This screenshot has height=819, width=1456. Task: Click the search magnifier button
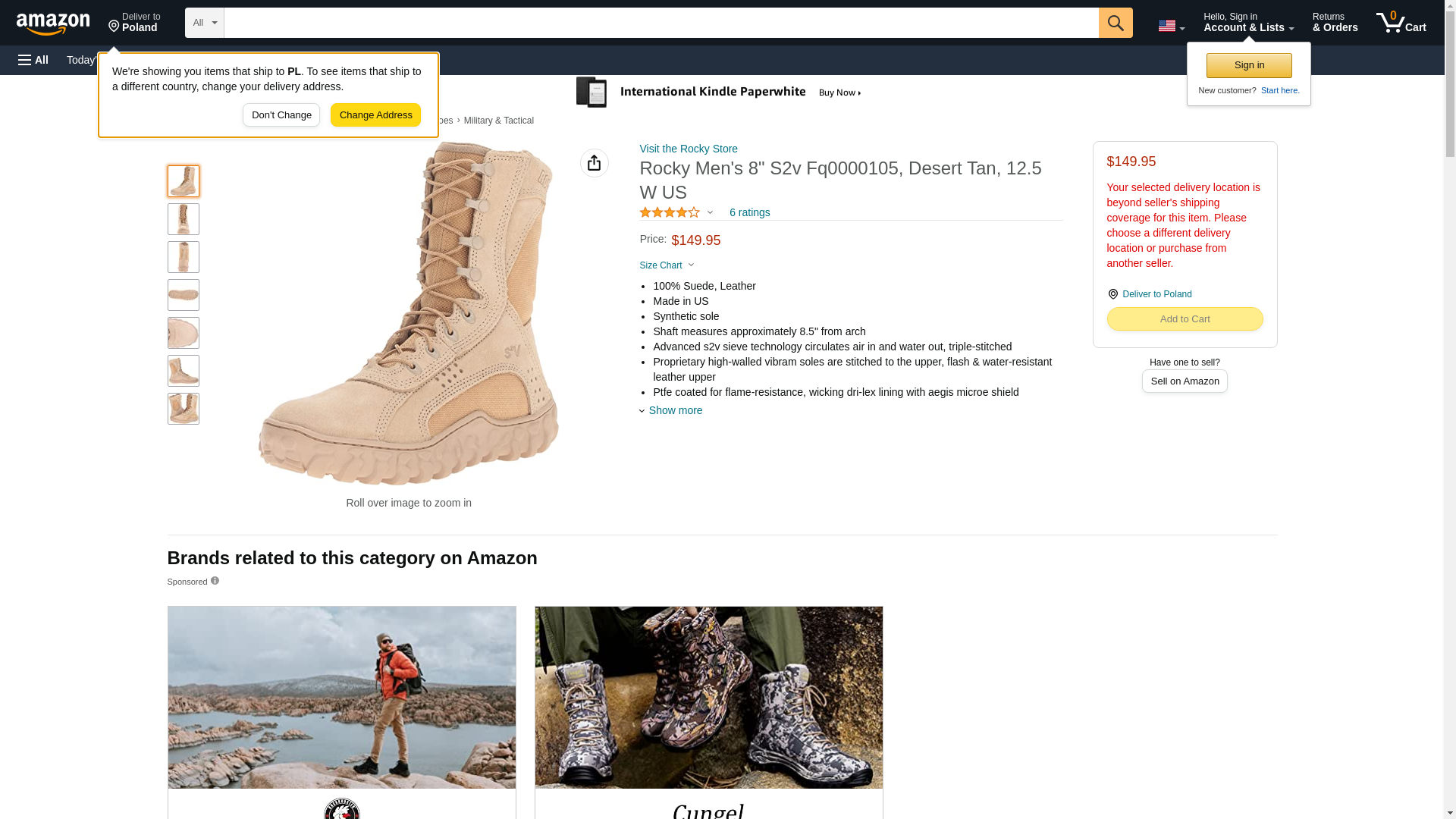(x=1115, y=23)
